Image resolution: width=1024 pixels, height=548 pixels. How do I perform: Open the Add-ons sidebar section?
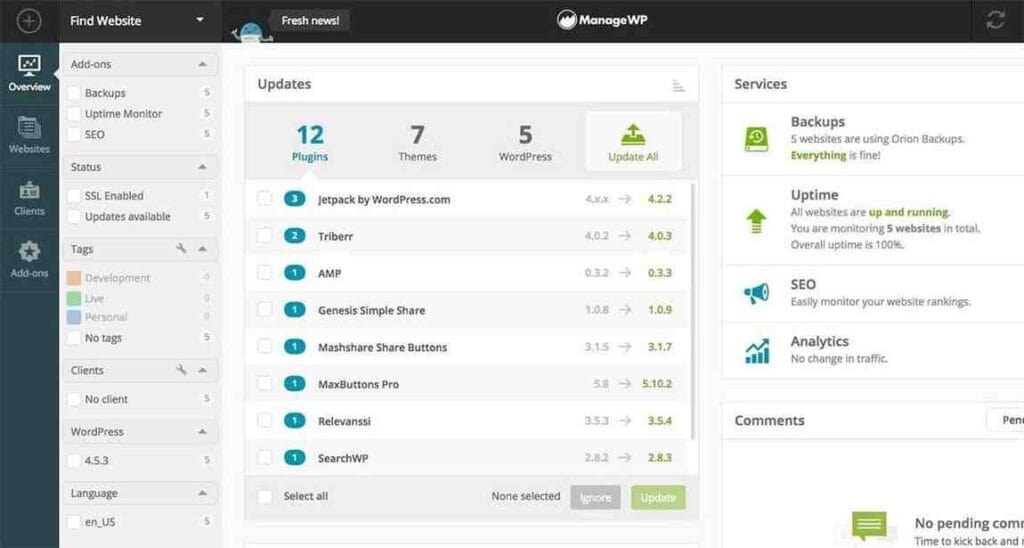coord(29,259)
